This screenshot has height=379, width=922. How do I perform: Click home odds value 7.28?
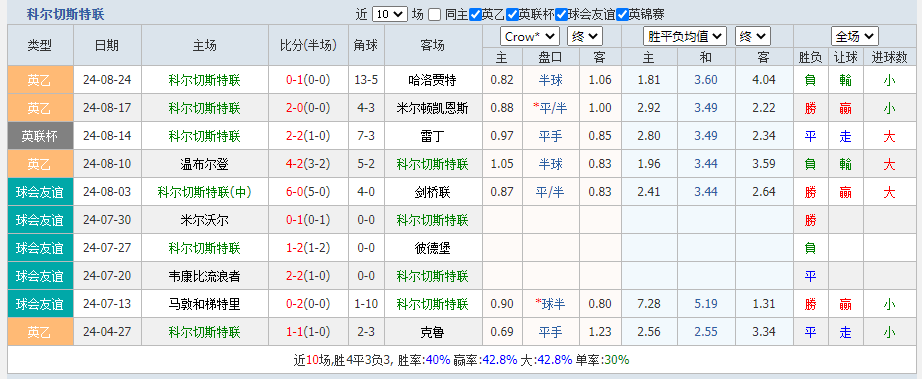pyautogui.click(x=649, y=304)
